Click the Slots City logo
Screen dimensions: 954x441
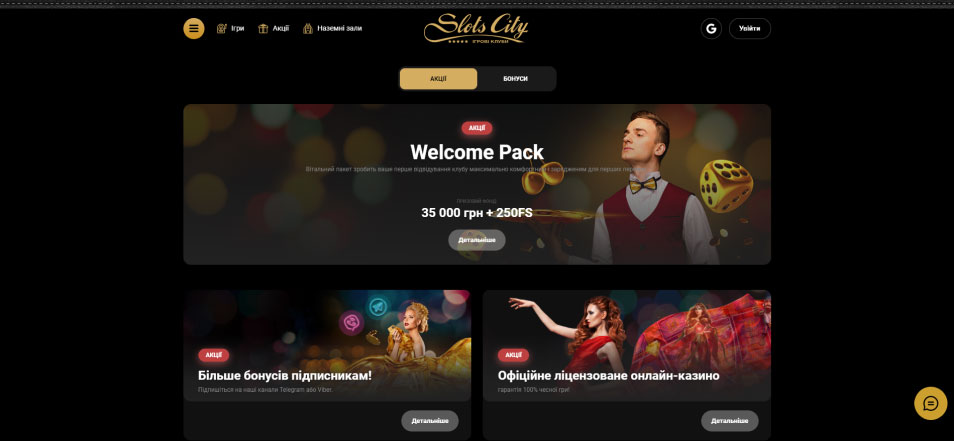click(x=476, y=29)
